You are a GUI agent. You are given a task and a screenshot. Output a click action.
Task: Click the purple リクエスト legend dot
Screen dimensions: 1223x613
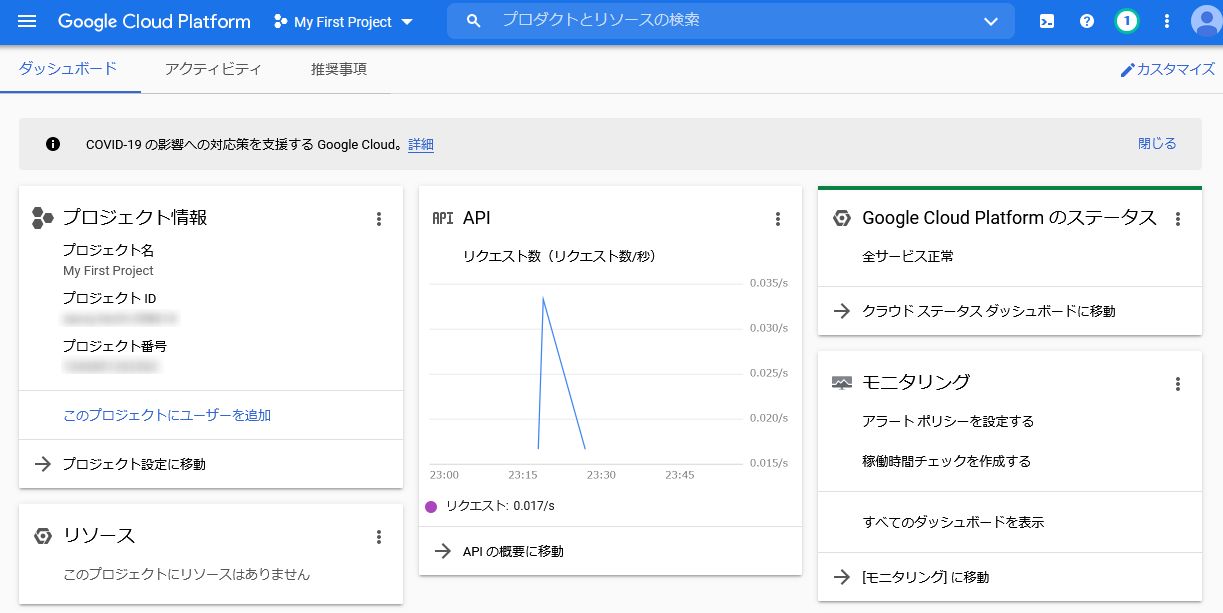(432, 506)
